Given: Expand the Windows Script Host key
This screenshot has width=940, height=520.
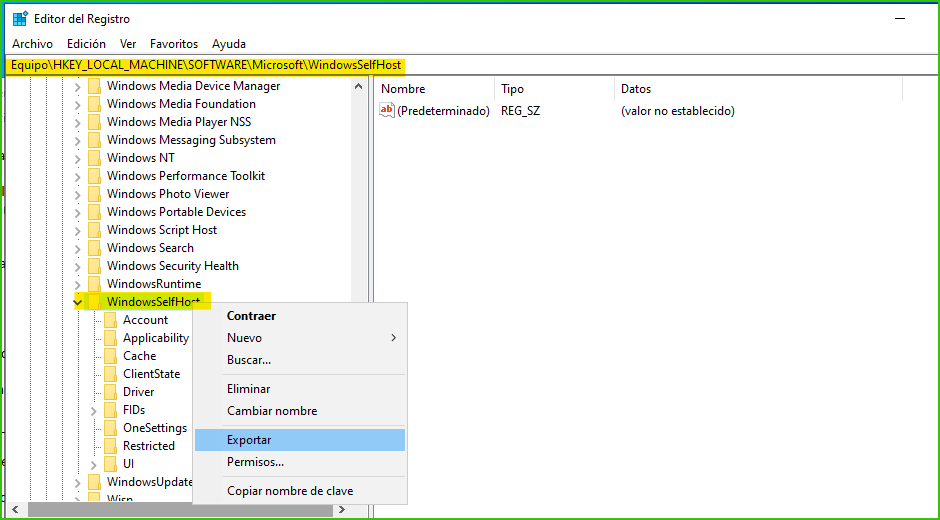Looking at the screenshot, I should click(x=78, y=230).
